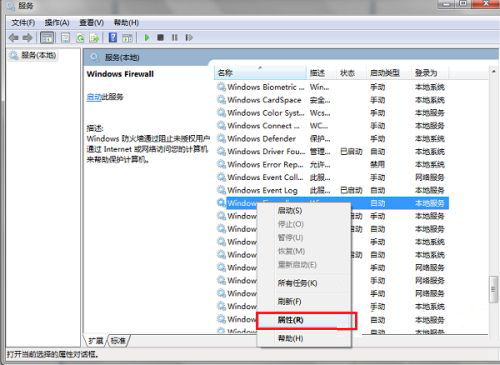Image resolution: width=500 pixels, height=365 pixels.
Task: Toggle the console tree toolbar icon
Action: [47, 38]
